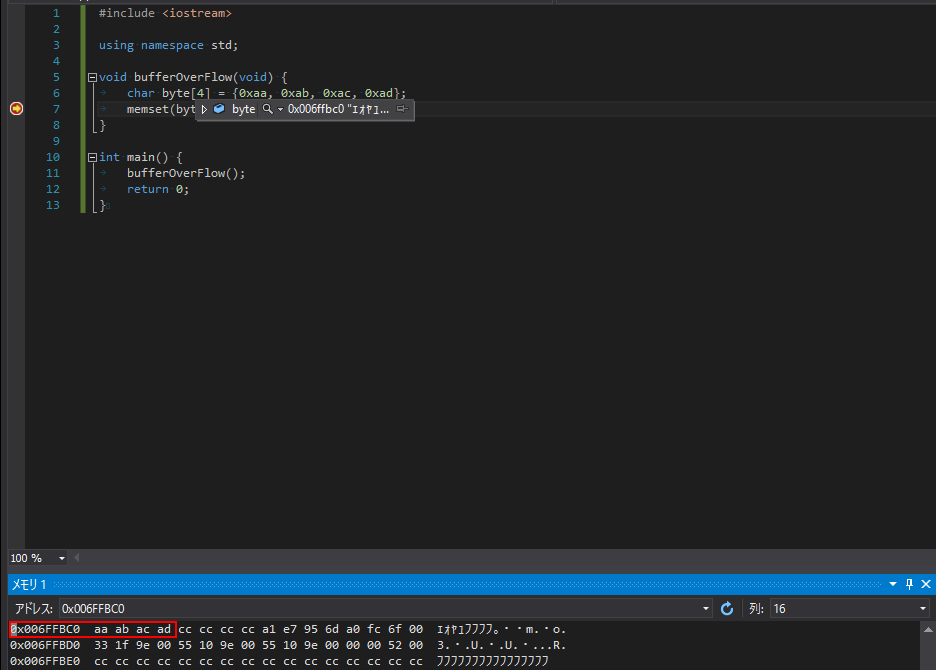Click the 'bufferOverFlow();' call on line 11
Viewport: 936px width, 670px height.
[186, 173]
